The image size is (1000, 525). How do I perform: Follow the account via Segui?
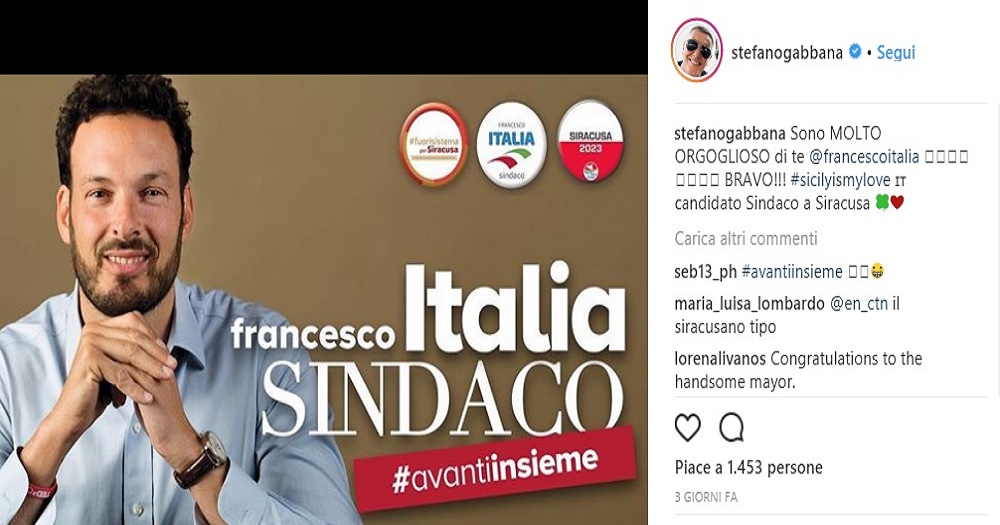895,52
